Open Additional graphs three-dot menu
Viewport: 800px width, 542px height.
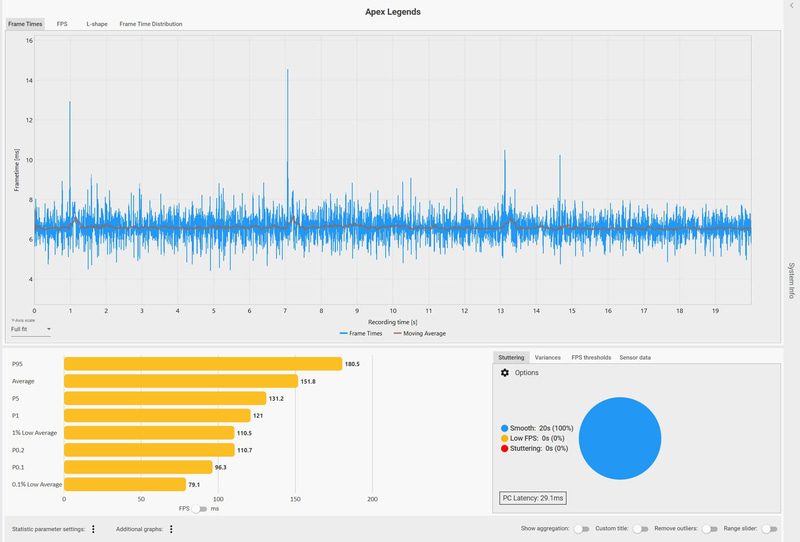[171, 529]
